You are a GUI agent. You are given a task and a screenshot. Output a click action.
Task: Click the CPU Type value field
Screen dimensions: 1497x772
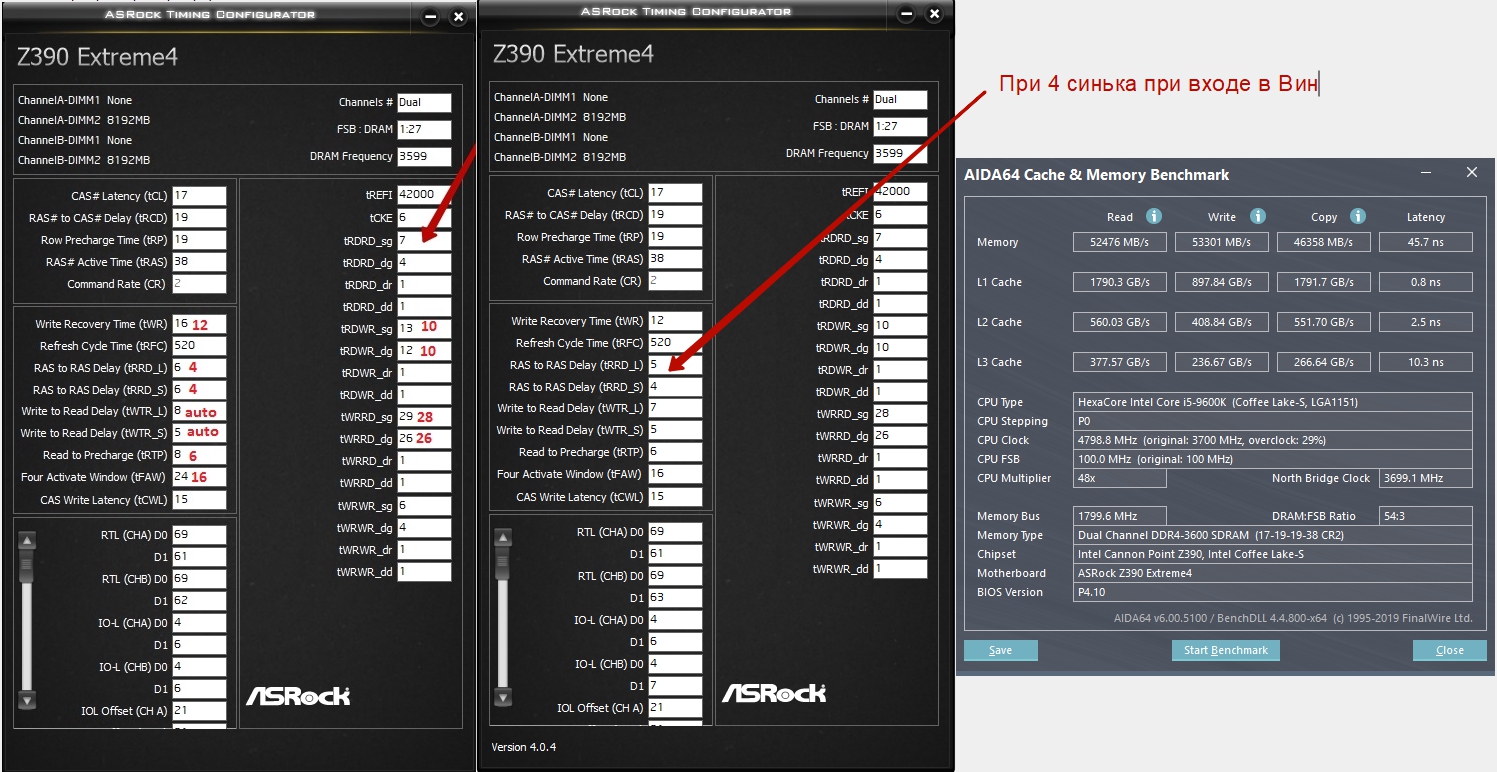pyautogui.click(x=1273, y=402)
